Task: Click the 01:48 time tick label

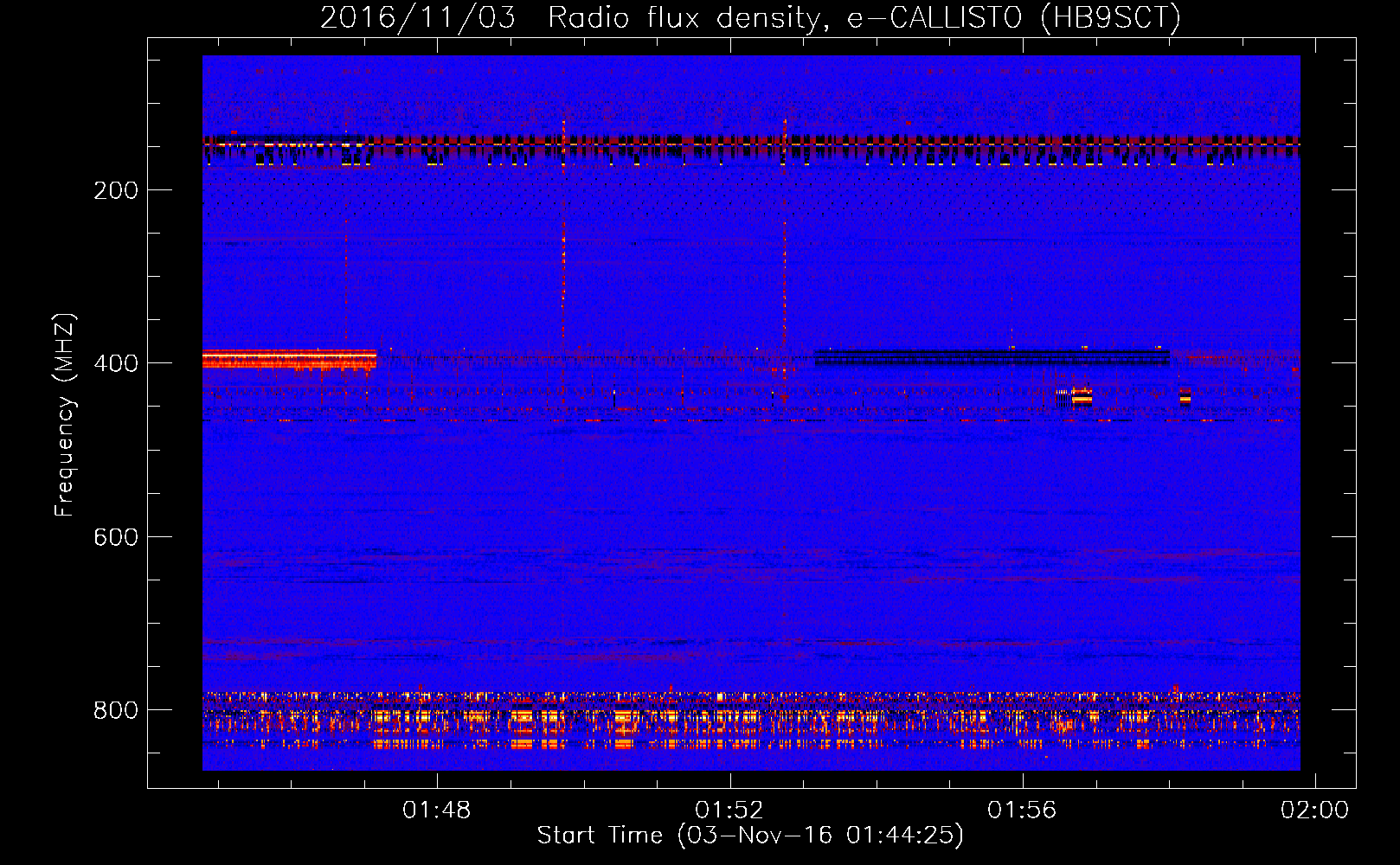Action: point(437,811)
